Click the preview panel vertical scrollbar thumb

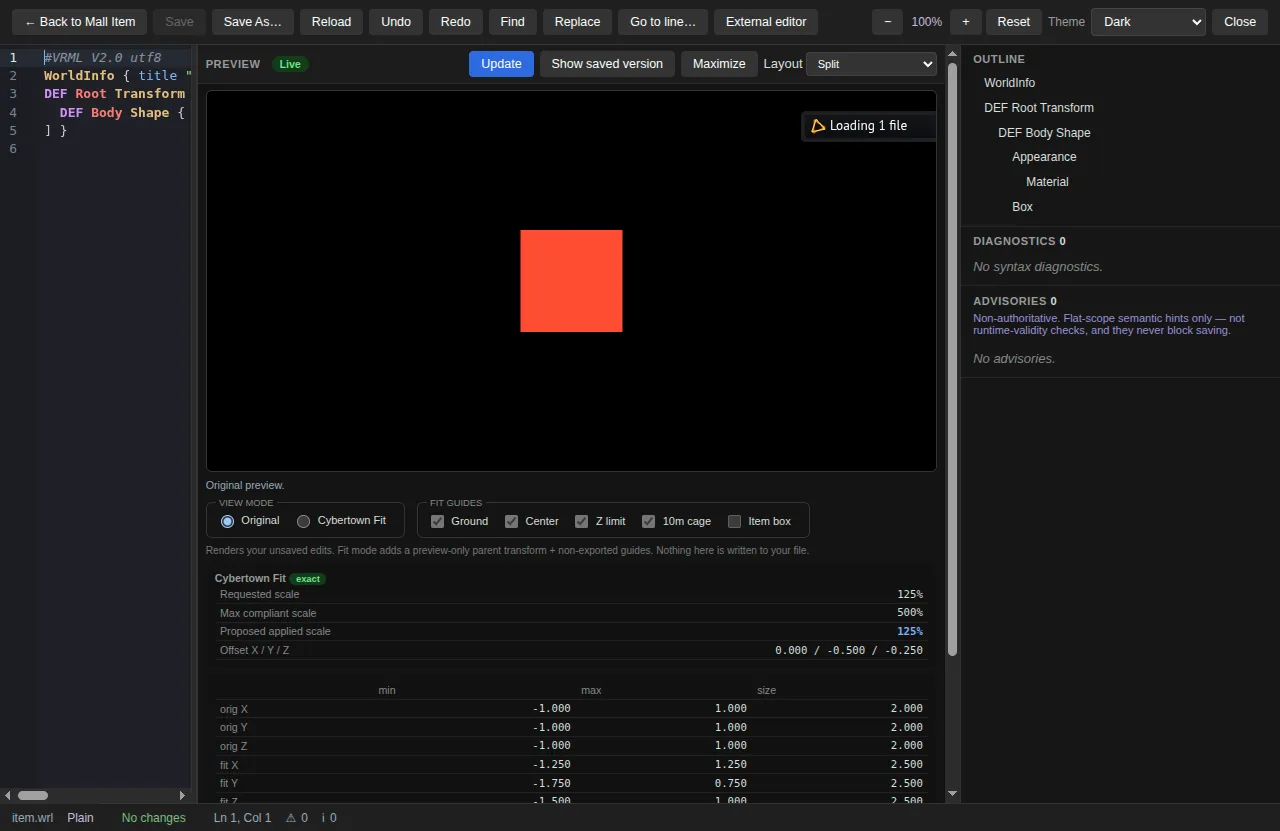[x=952, y=358]
